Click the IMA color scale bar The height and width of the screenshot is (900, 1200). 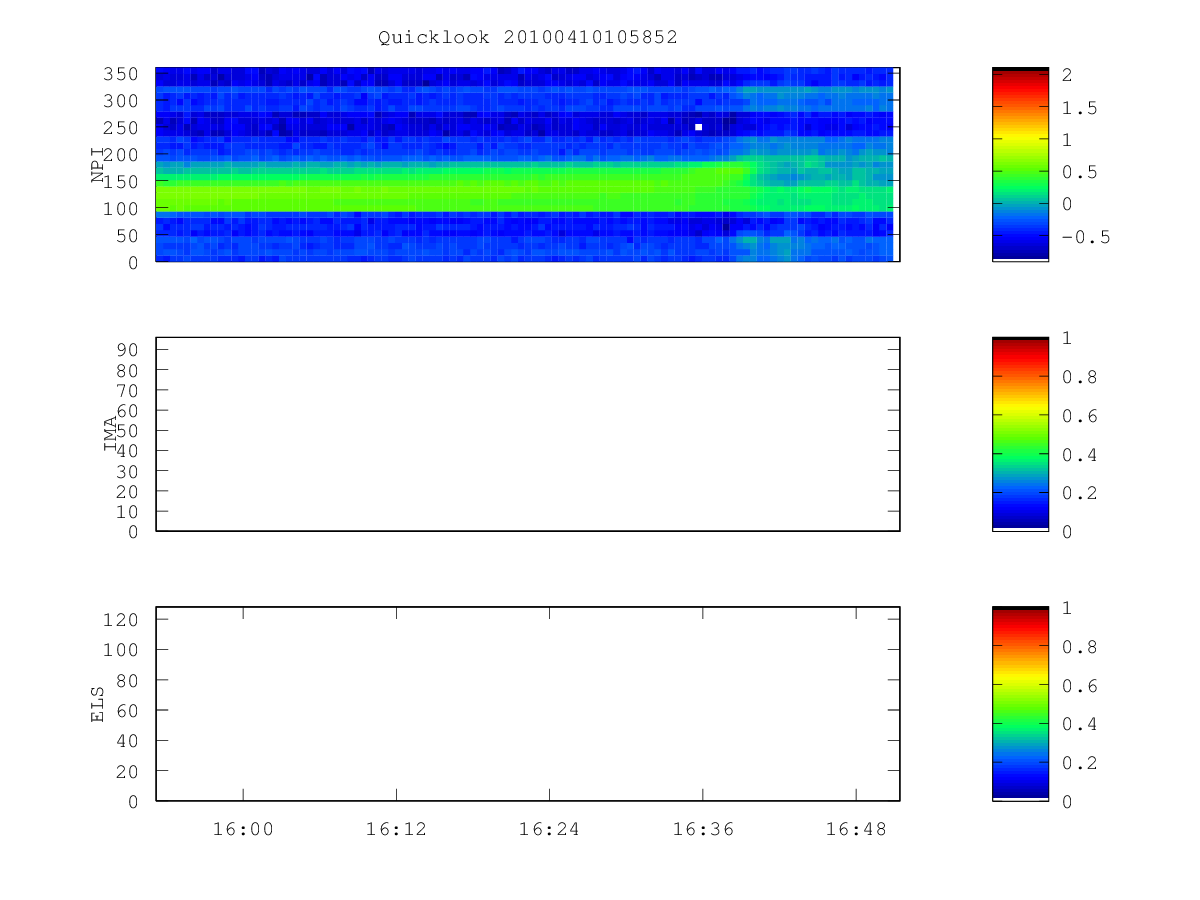click(x=1020, y=434)
